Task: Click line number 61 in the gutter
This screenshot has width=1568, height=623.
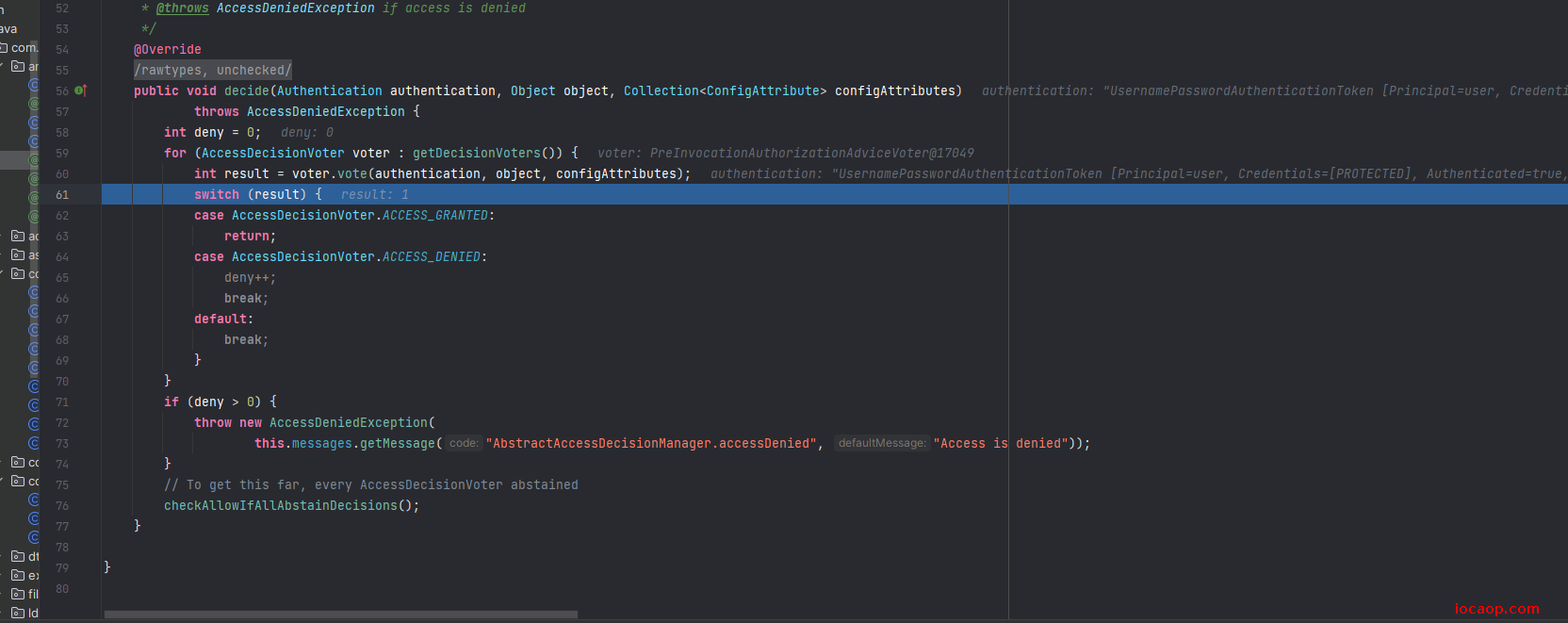Action: pos(62,195)
